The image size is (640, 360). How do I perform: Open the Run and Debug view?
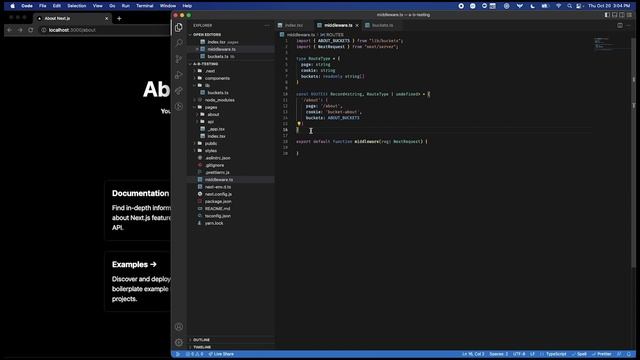[x=179, y=75]
